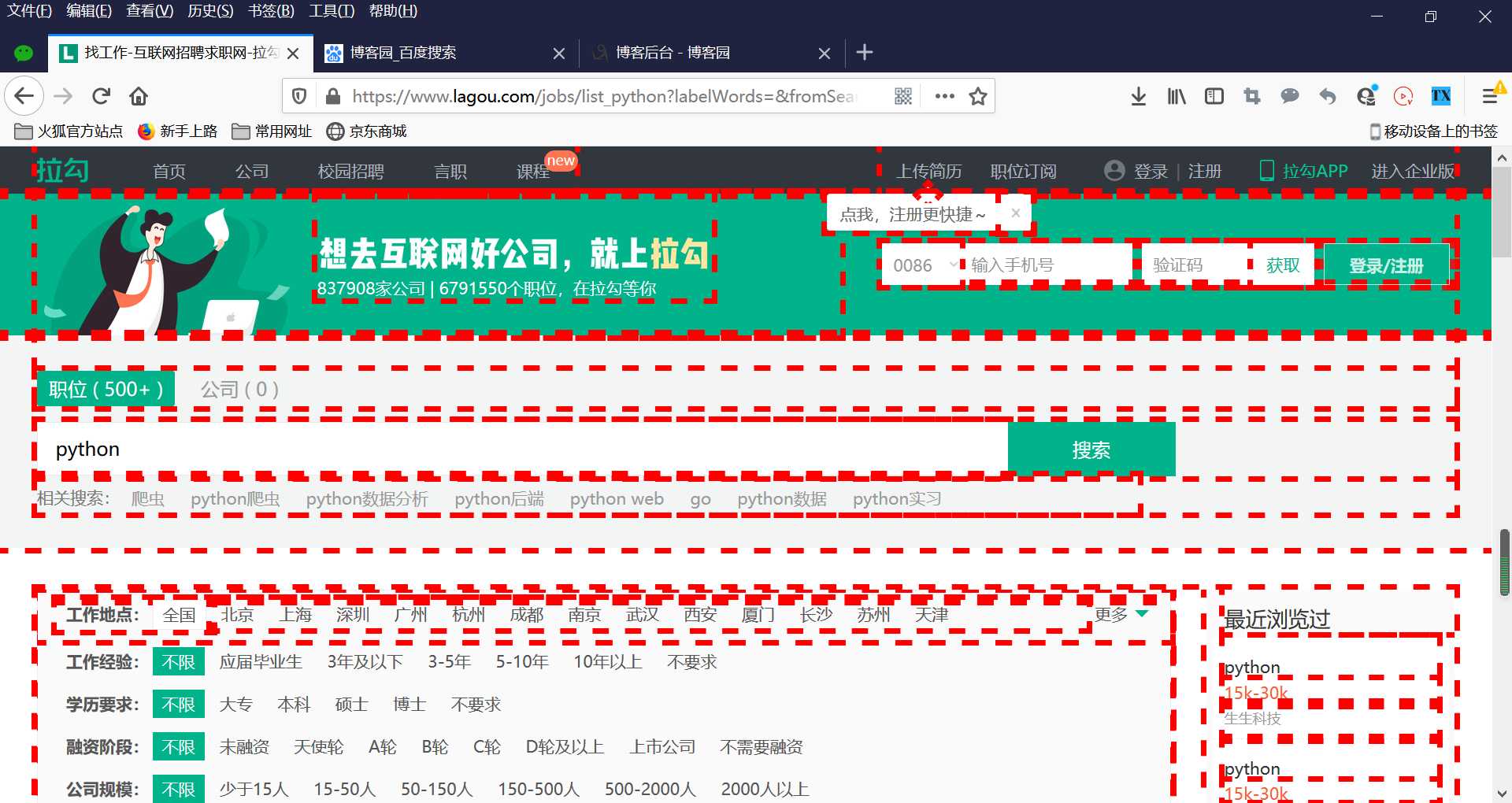
Task: Click the WeChat pinned tab icon
Action: point(24,53)
